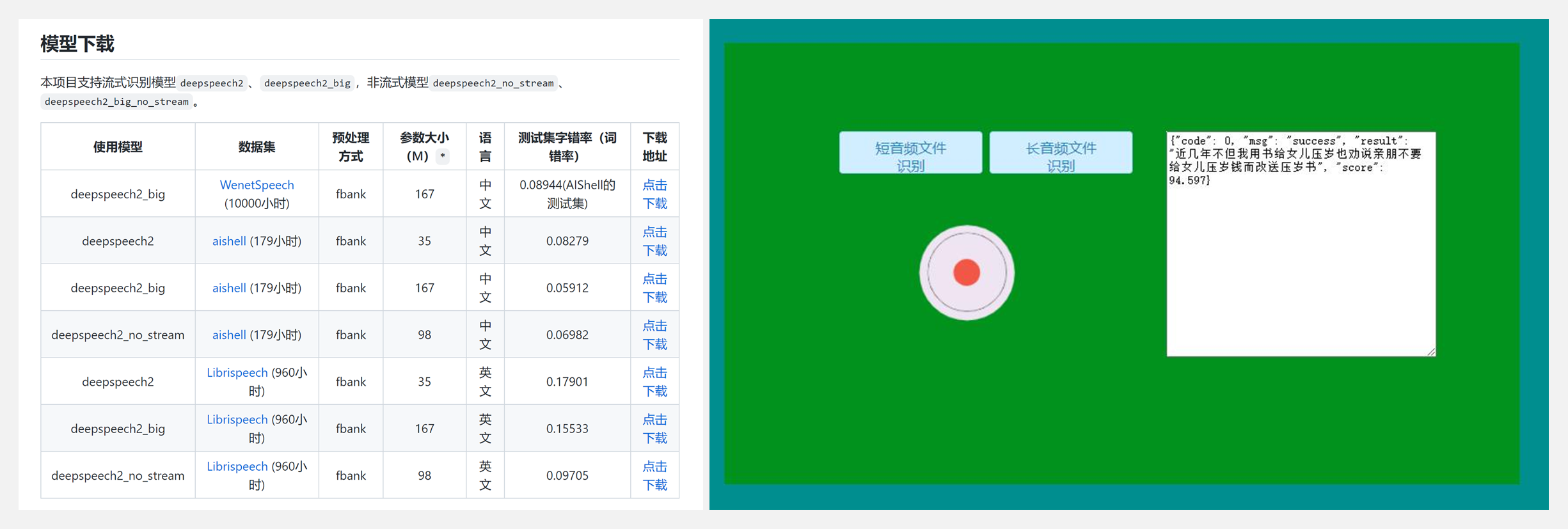Click the 0.08944(AIShell的测试集) cell
Image resolution: width=1568 pixels, height=529 pixels.
(x=567, y=194)
